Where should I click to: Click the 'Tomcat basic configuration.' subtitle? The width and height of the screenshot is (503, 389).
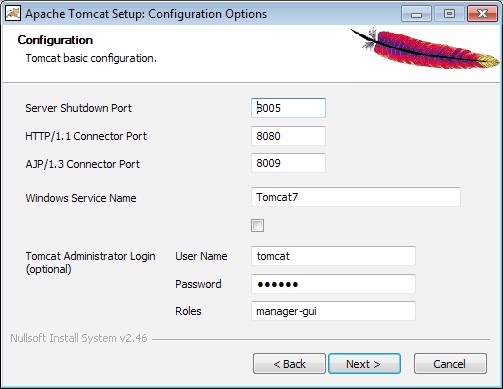91,58
